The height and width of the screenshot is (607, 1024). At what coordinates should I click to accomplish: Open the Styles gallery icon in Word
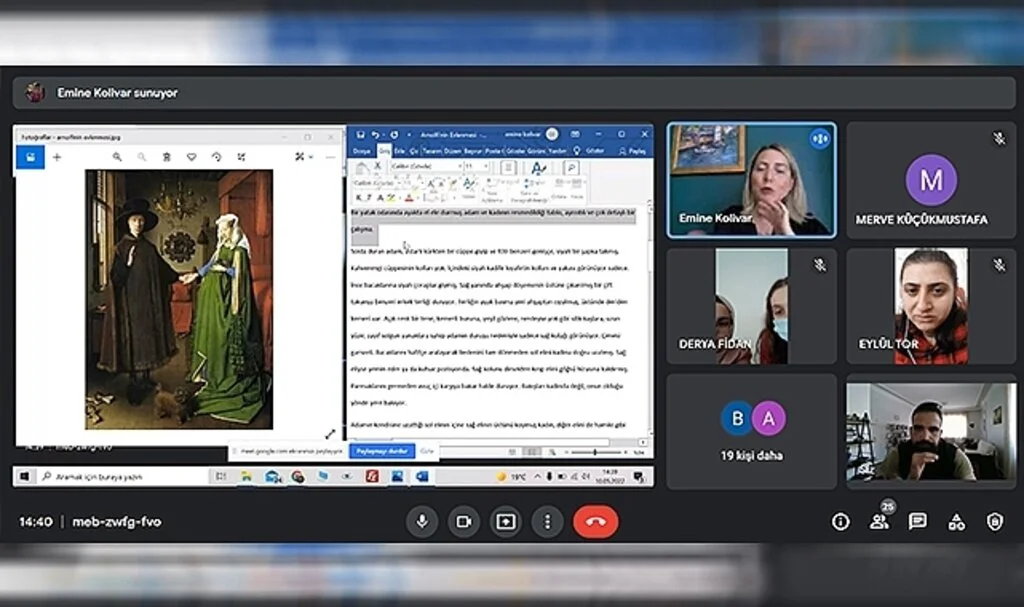coord(539,169)
